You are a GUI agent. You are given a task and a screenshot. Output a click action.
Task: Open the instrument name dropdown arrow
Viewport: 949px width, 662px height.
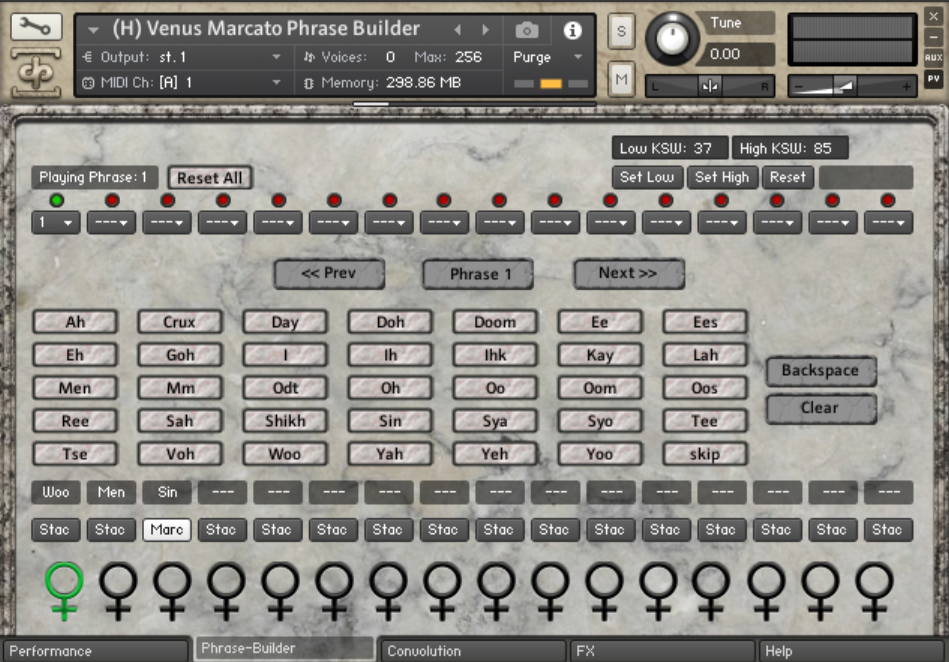click(93, 29)
